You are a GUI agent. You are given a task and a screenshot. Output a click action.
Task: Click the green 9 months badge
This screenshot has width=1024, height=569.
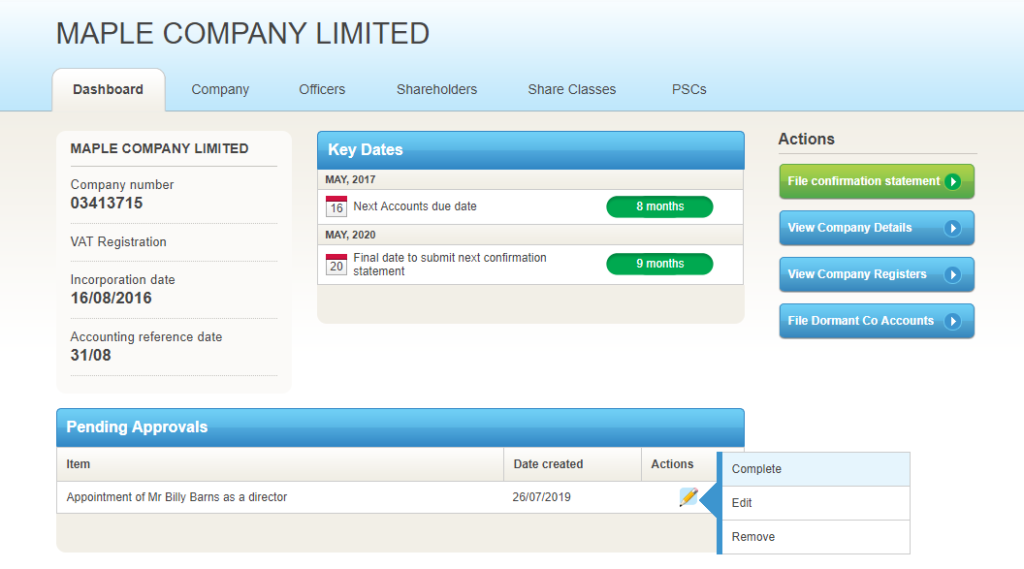pyautogui.click(x=660, y=264)
